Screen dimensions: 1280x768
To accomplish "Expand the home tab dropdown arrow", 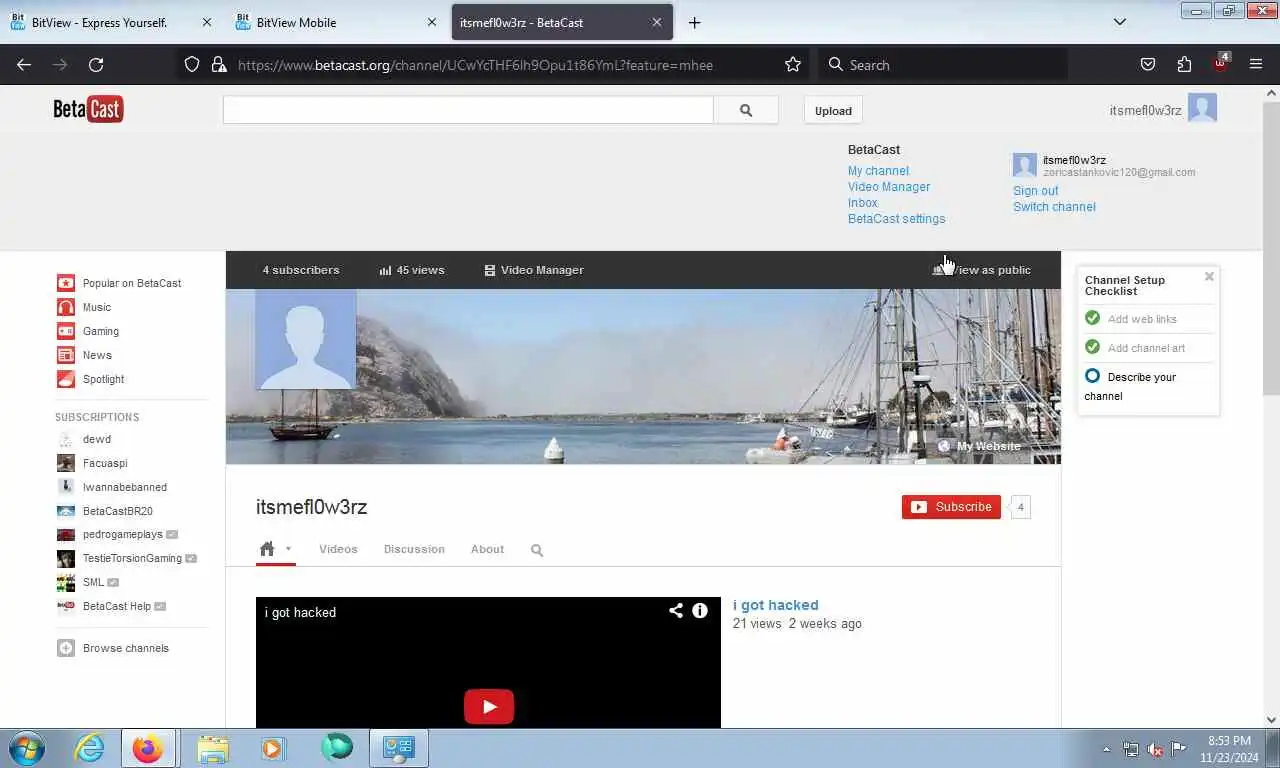I will (288, 549).
